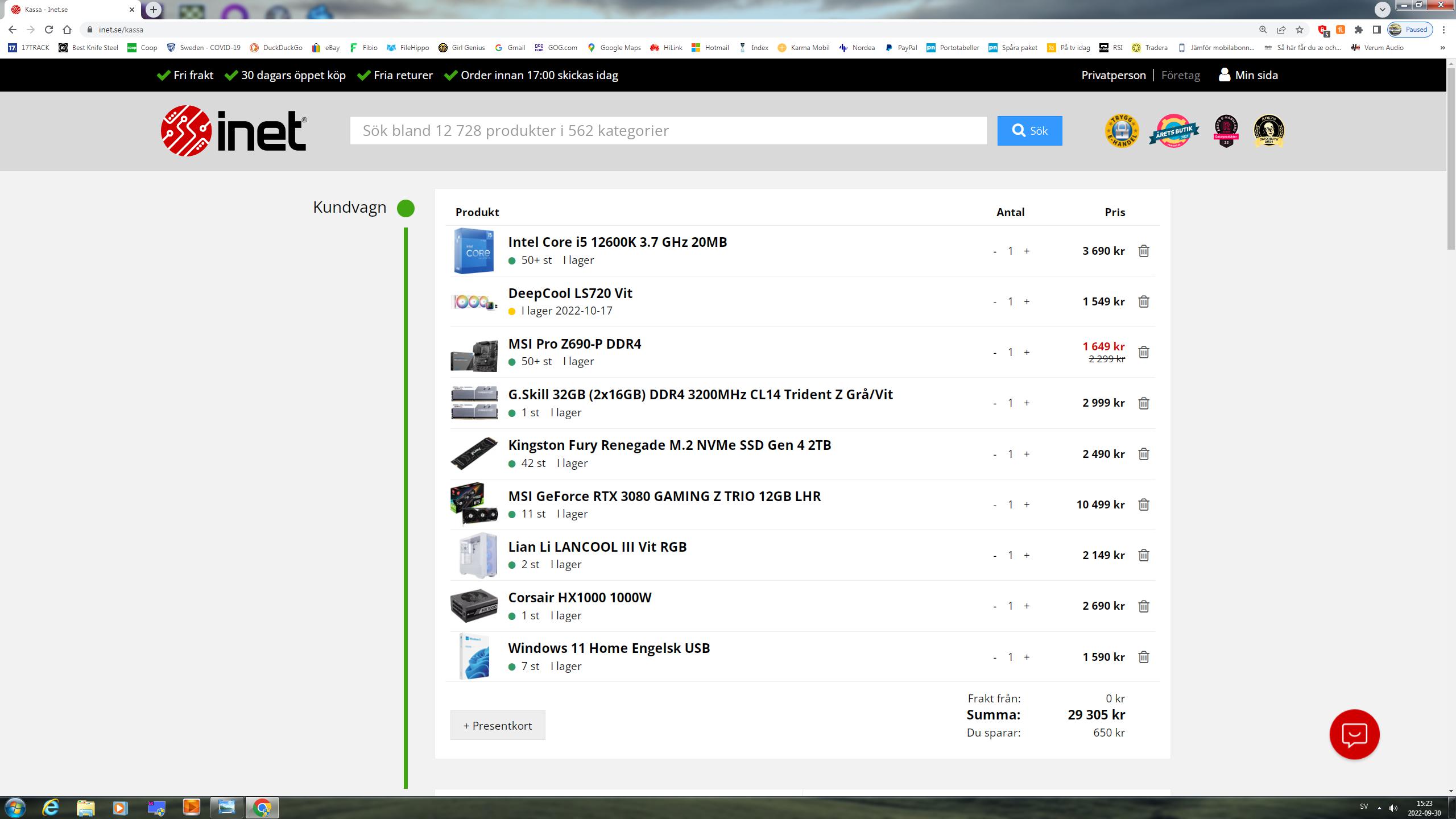
Task: Click Paused profile button
Action: click(x=1409, y=30)
